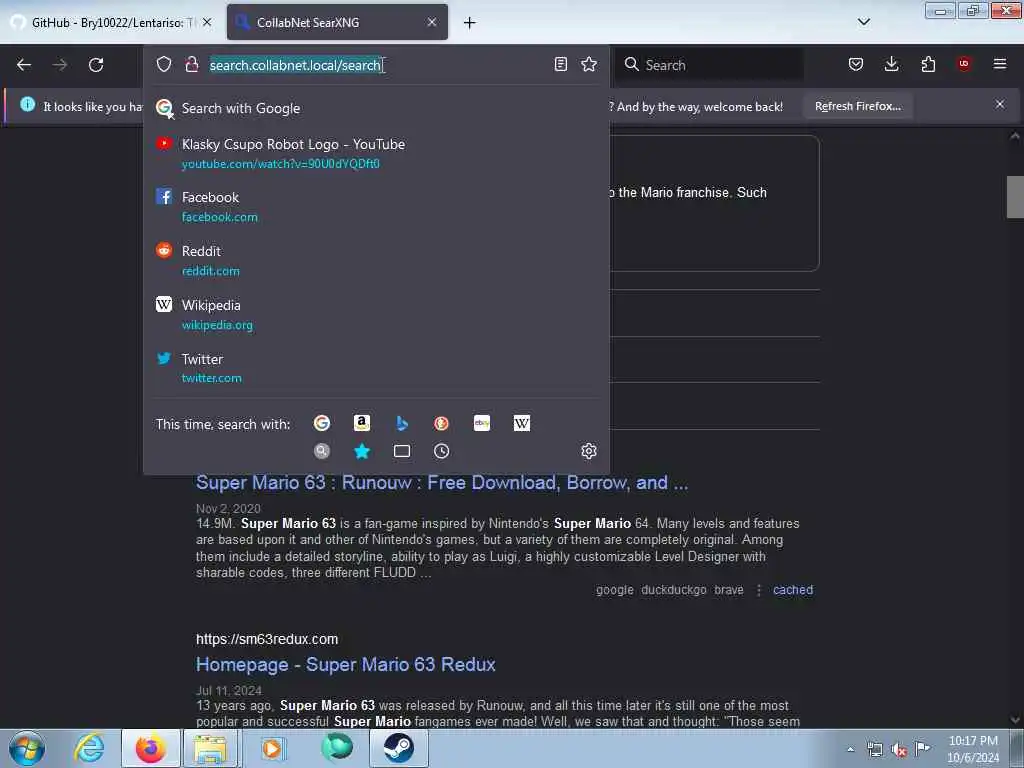Toggle reader view in address bar
1024x768 pixels.
tap(560, 64)
